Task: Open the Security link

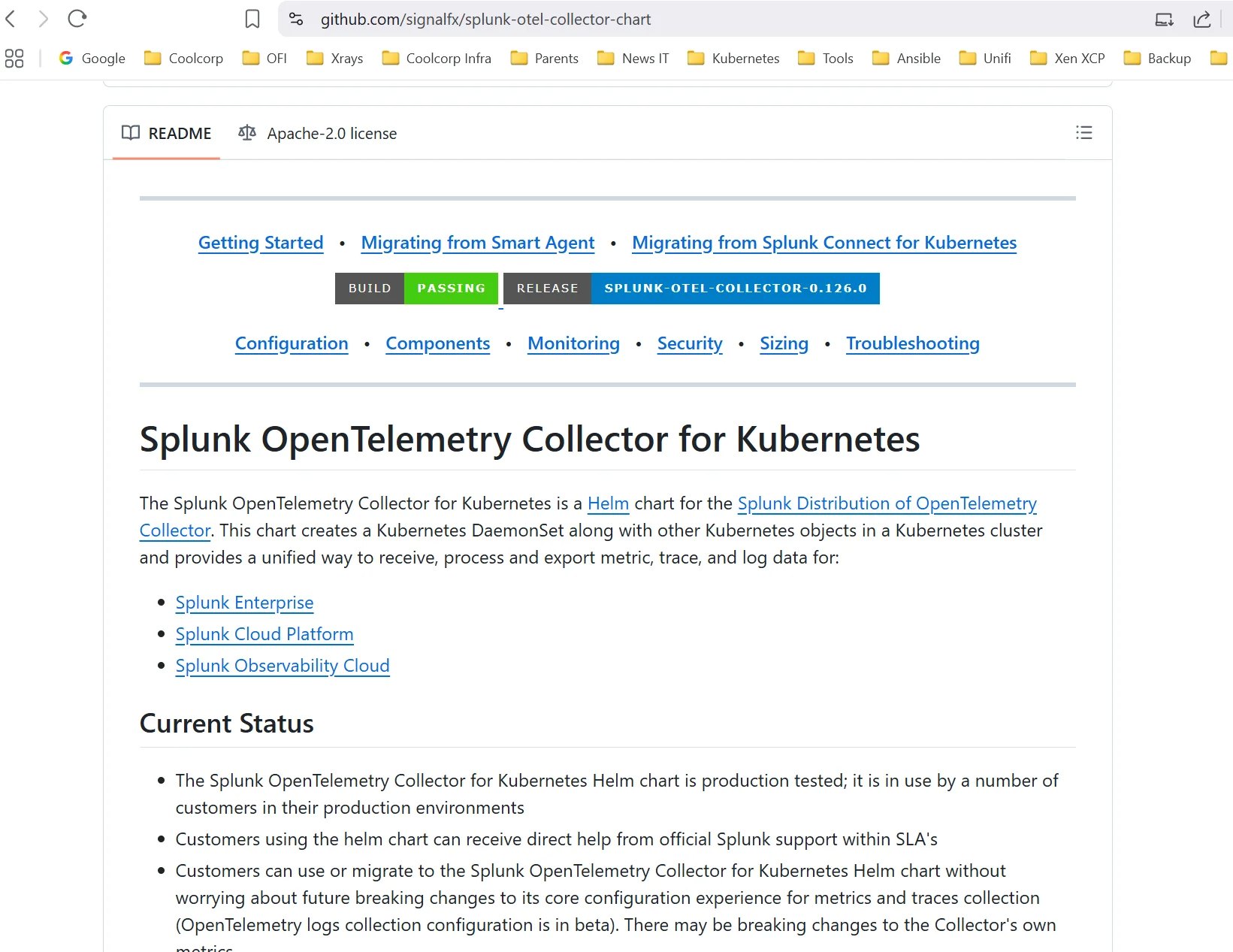Action: coord(690,343)
